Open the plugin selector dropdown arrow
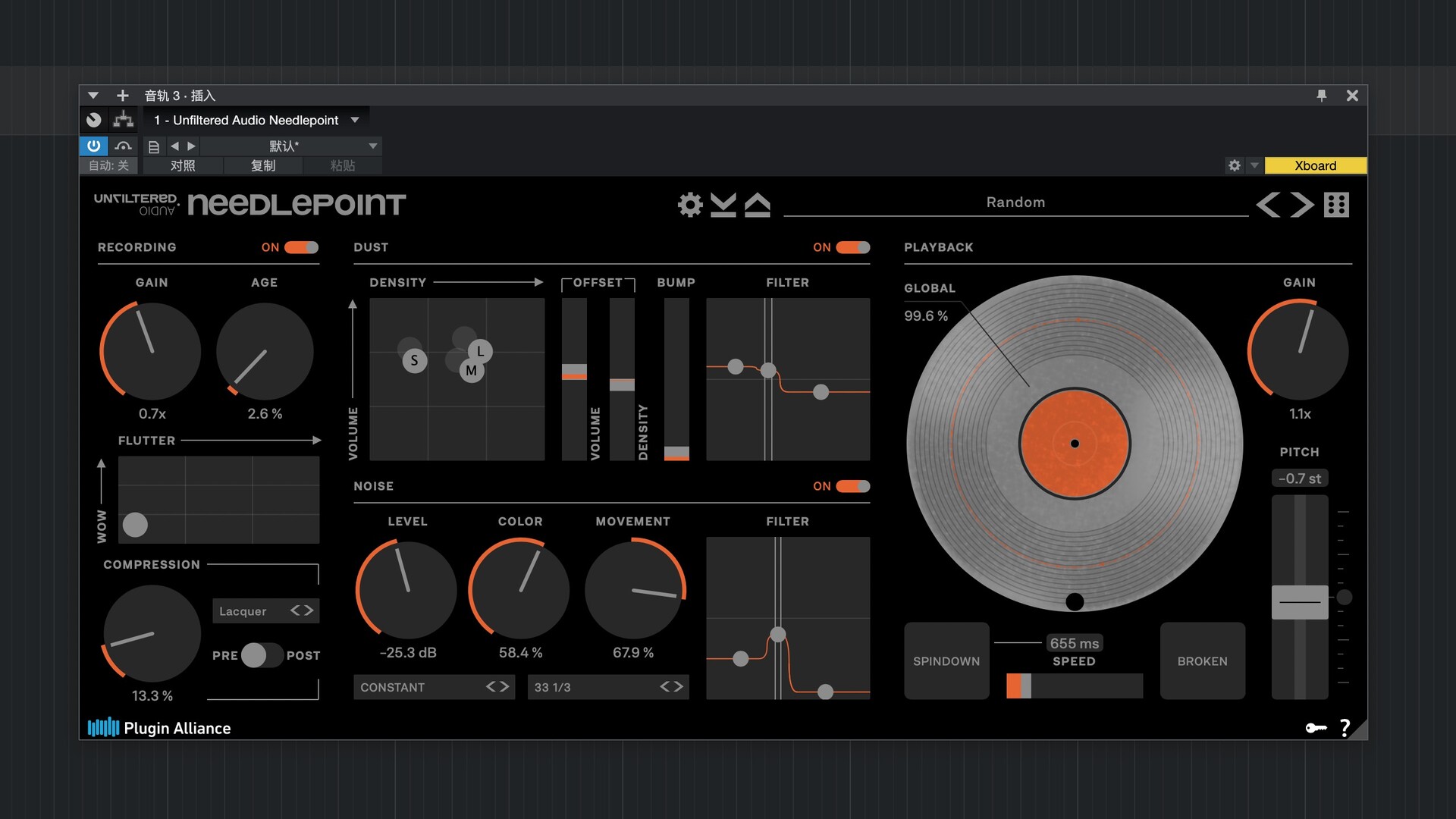 355,120
